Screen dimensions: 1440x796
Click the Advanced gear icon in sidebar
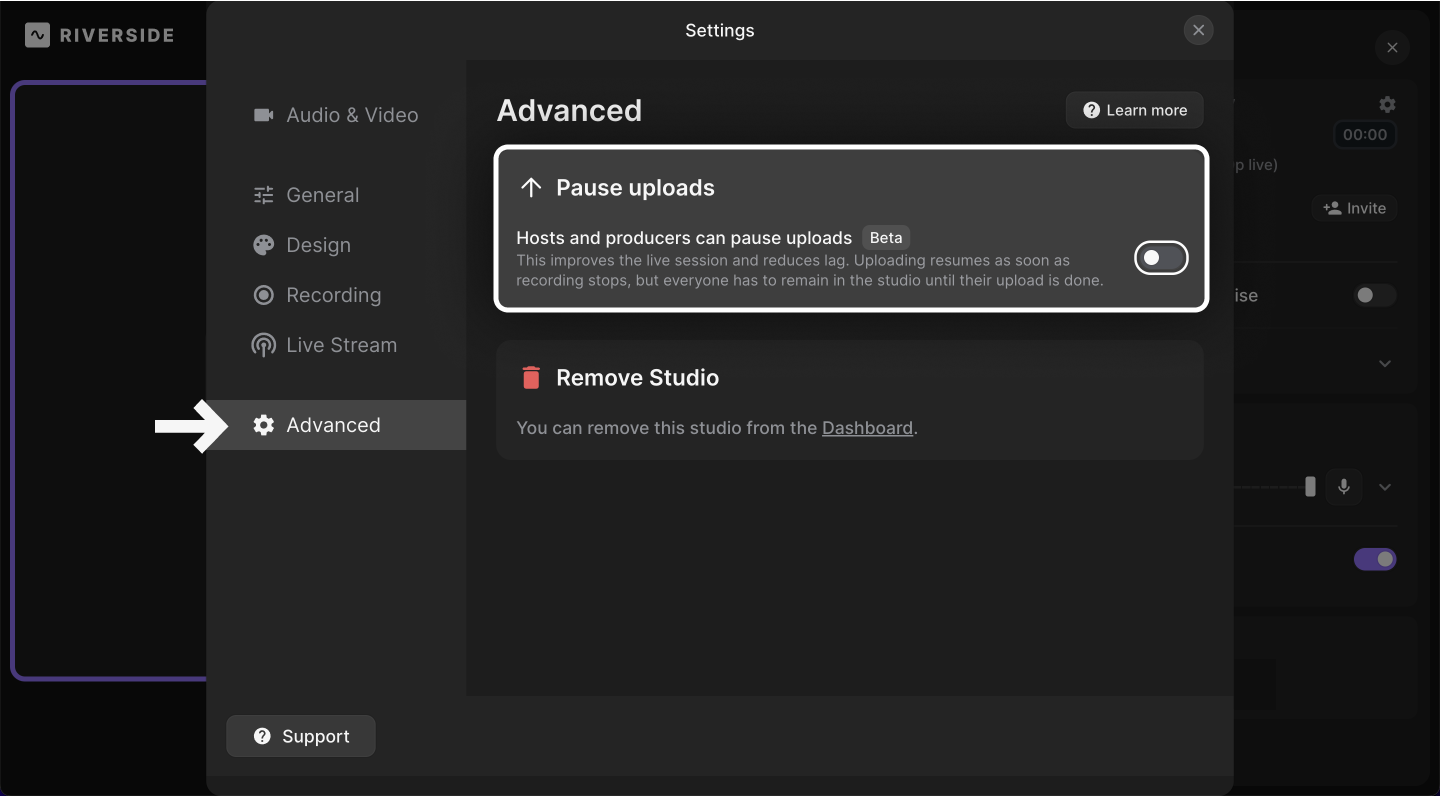[x=264, y=425]
